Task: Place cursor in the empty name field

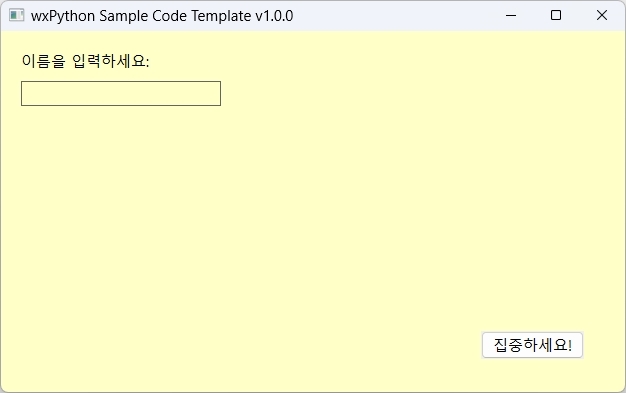Action: (121, 93)
